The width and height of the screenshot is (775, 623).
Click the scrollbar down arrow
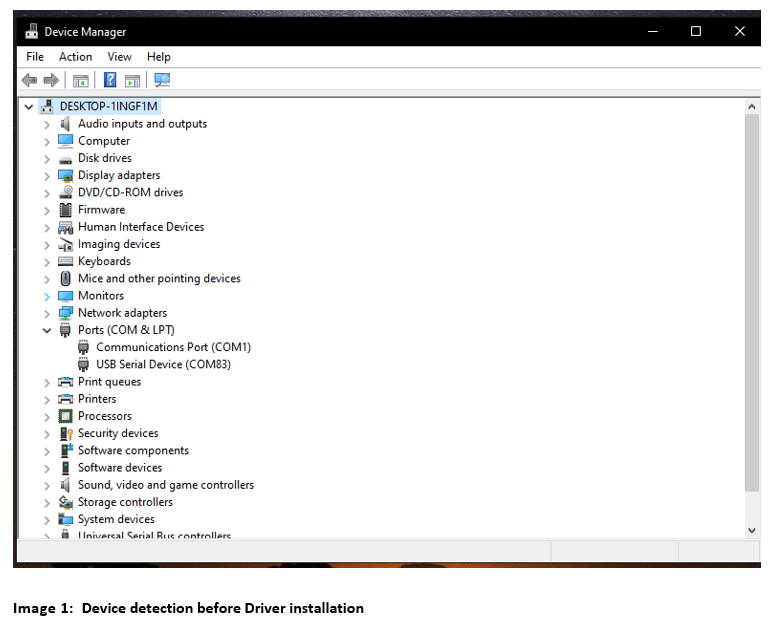pyautogui.click(x=752, y=530)
